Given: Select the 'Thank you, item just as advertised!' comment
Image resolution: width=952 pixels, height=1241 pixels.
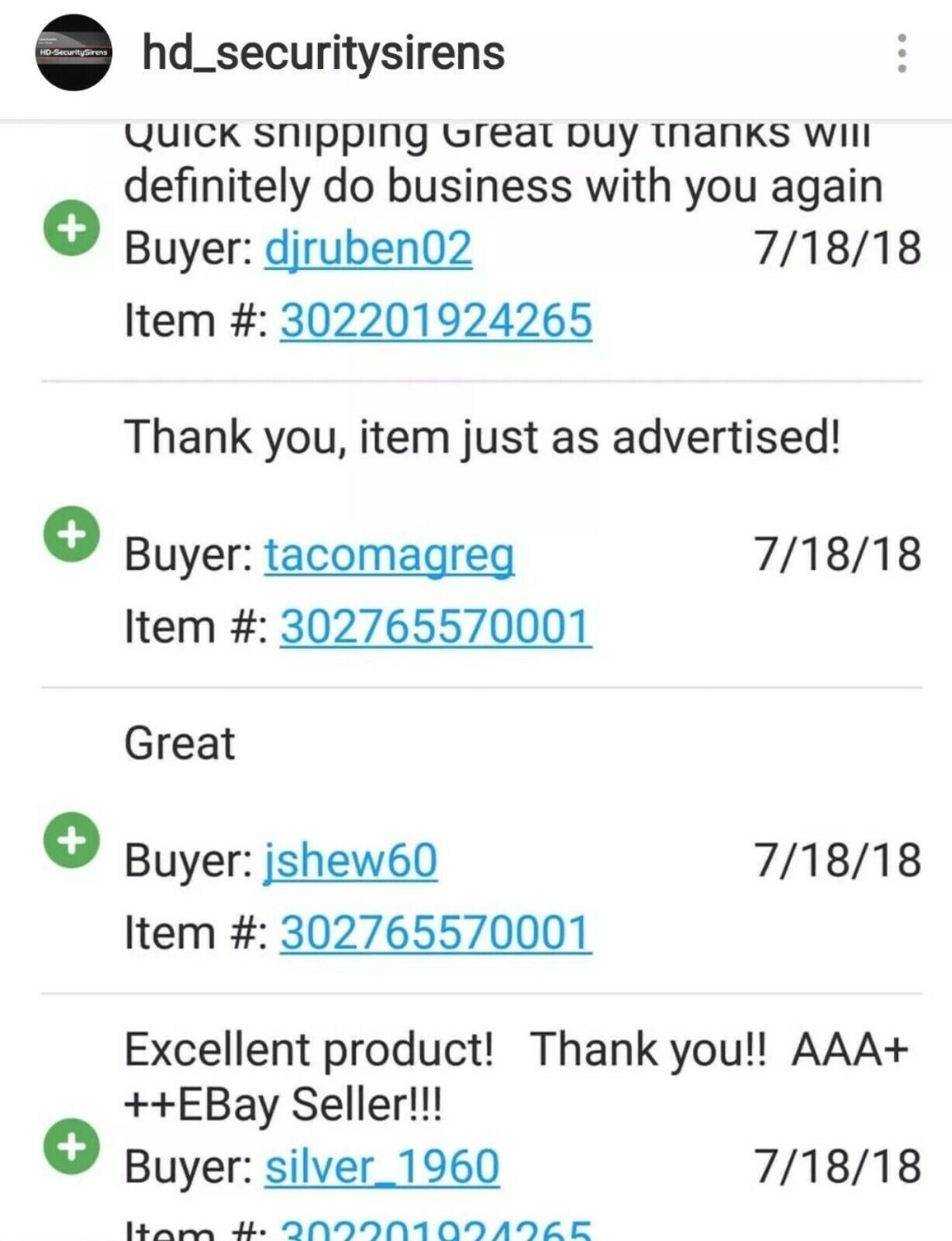Looking at the screenshot, I should click(482, 437).
